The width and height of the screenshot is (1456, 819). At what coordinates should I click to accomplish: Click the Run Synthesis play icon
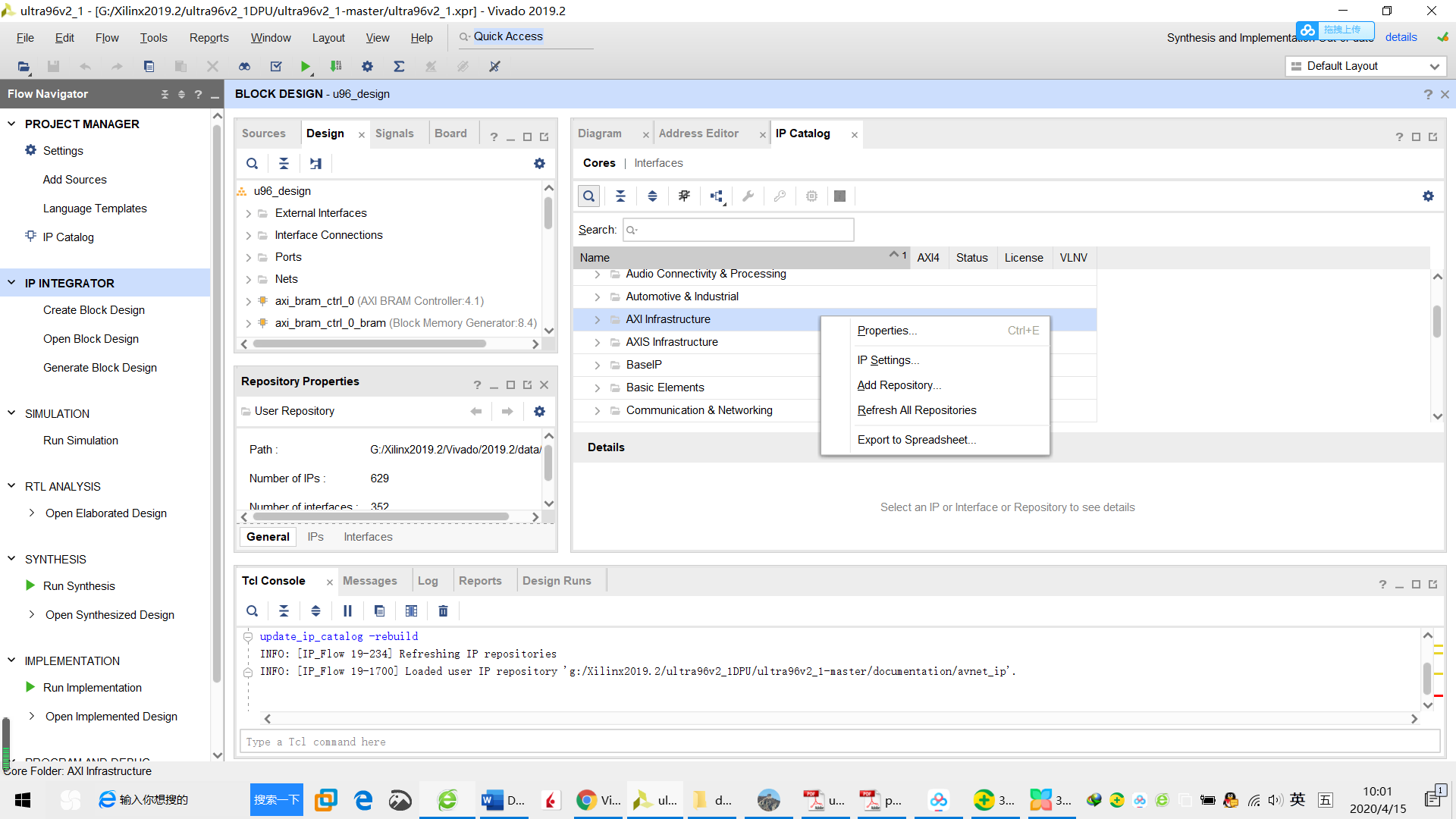[31, 586]
